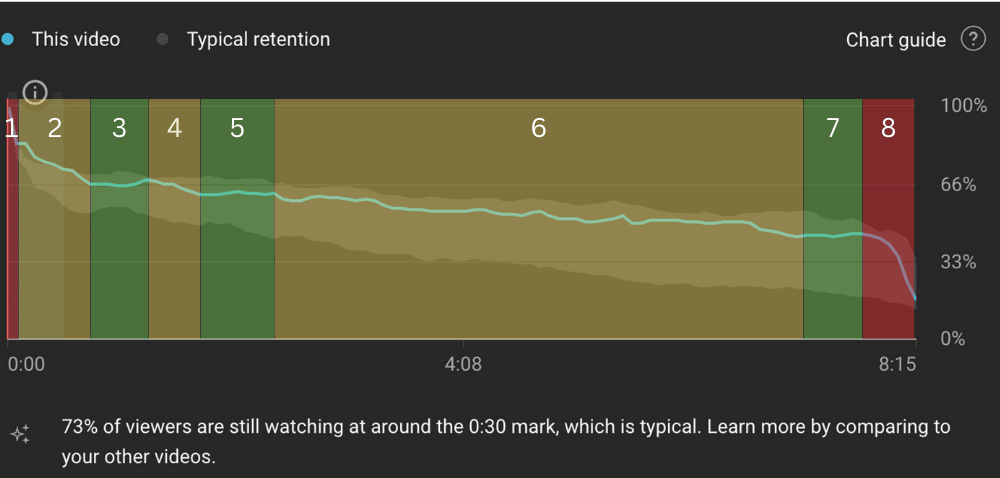Click the 0:00 start timestamp
This screenshot has height=478, width=1000.
point(26,365)
